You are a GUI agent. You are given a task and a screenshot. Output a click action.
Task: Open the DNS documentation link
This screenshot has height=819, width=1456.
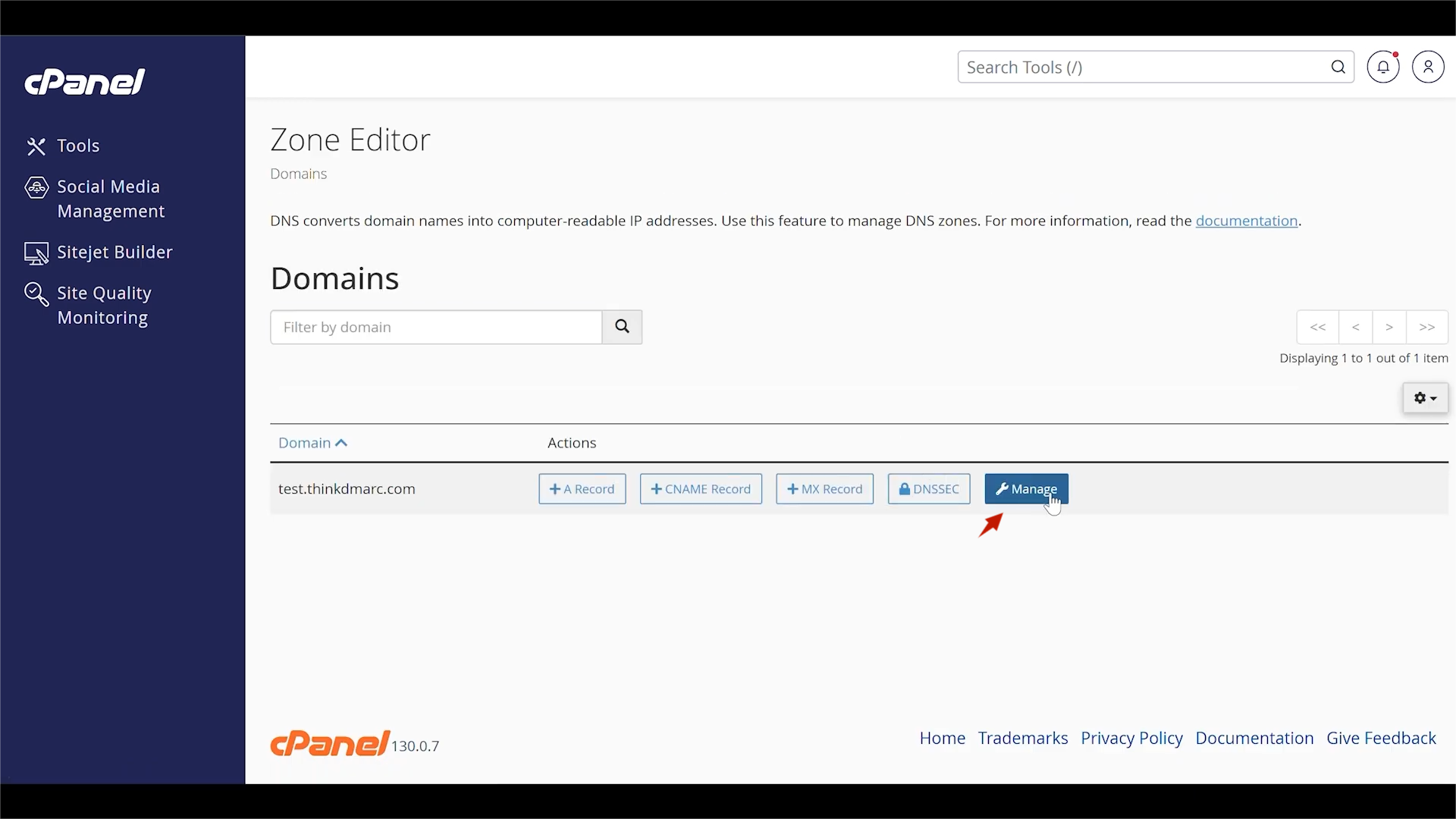pos(1247,221)
